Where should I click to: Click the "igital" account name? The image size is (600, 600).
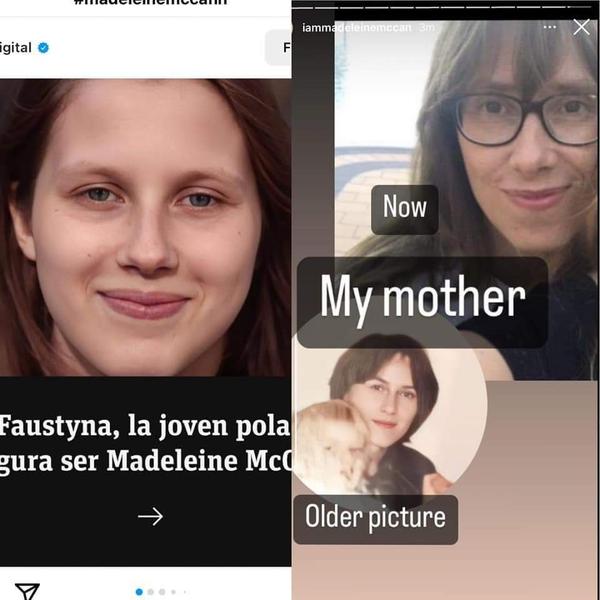pos(15,48)
